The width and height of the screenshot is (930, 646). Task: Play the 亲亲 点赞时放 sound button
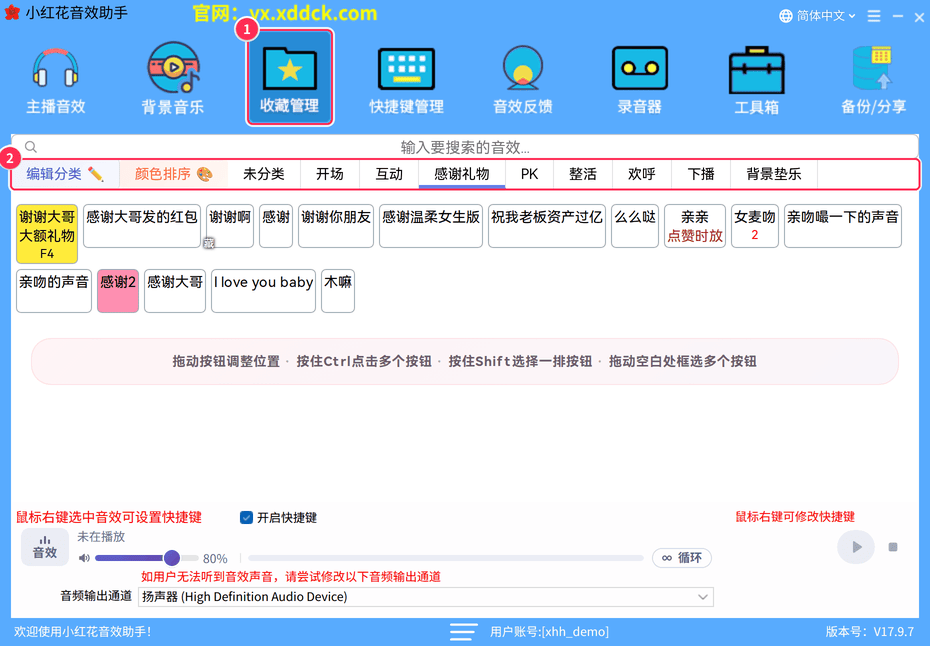pyautogui.click(x=695, y=226)
